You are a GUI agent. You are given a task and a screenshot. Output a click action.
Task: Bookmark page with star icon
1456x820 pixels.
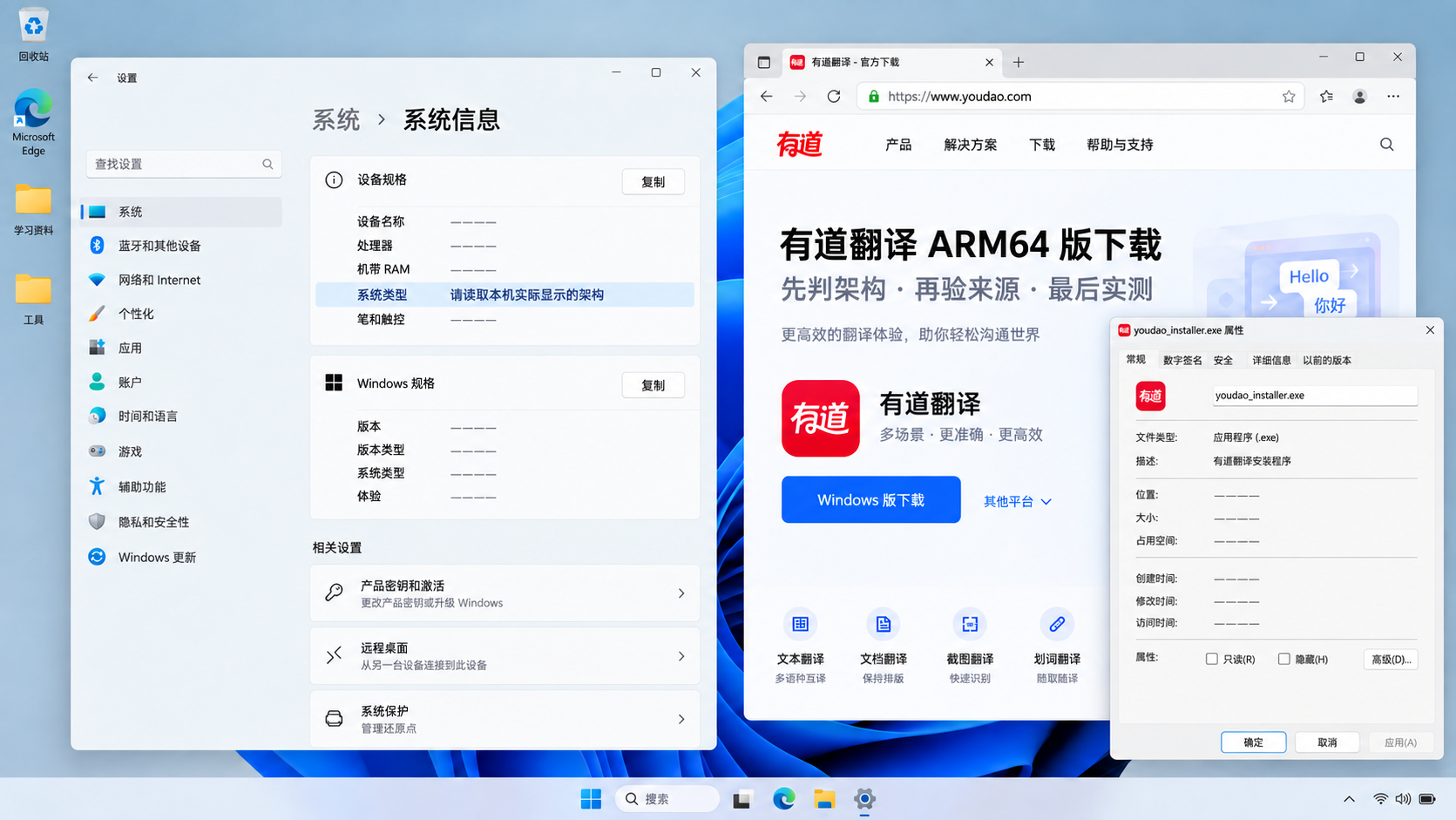(x=1289, y=97)
